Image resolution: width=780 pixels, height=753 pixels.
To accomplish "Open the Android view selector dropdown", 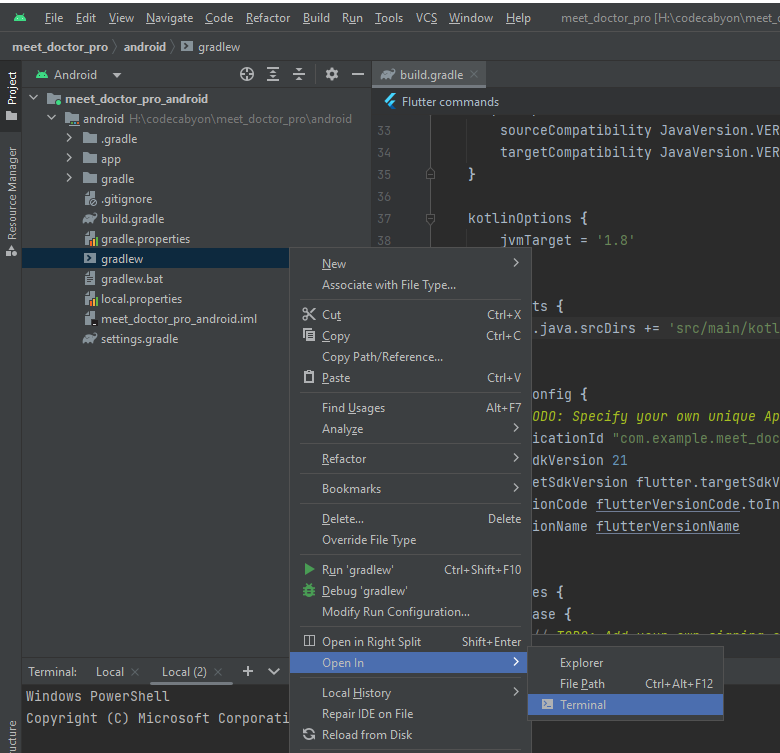I will click(x=117, y=75).
